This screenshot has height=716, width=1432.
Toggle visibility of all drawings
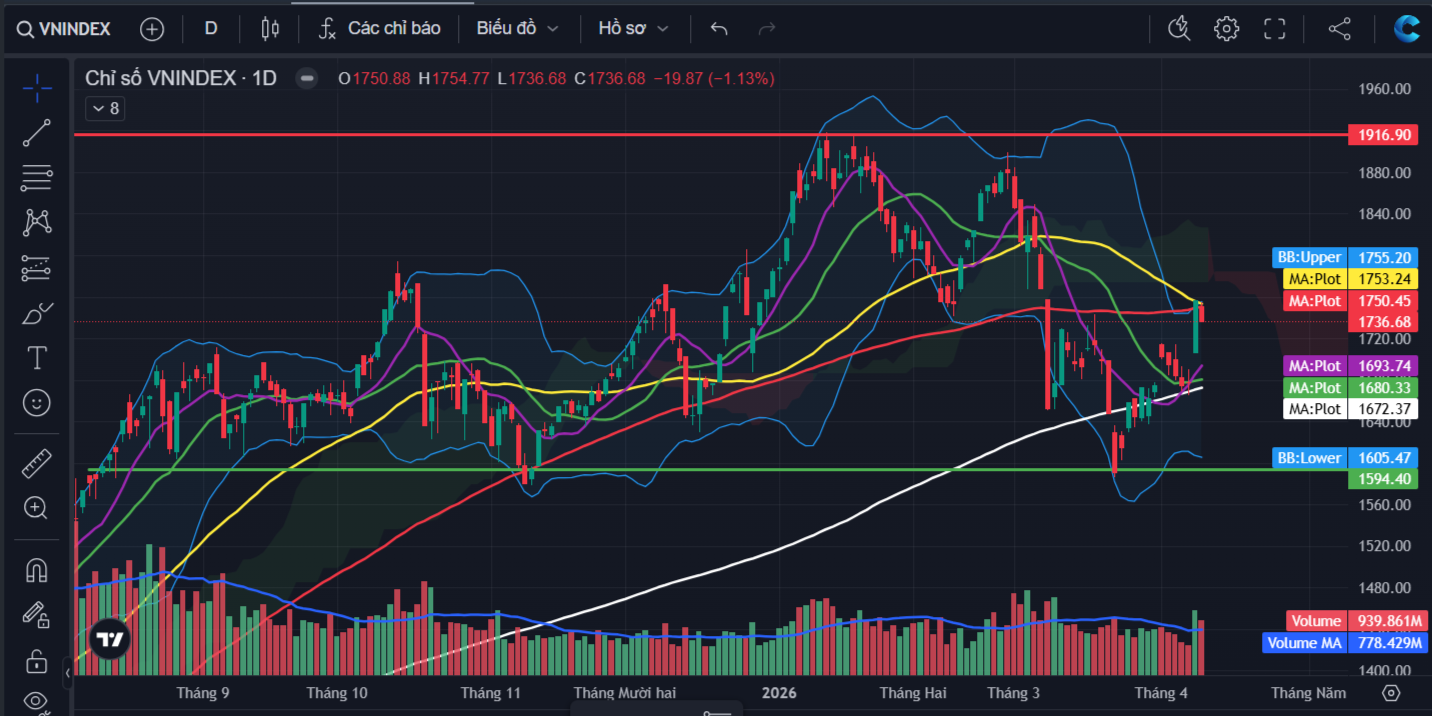[37, 701]
